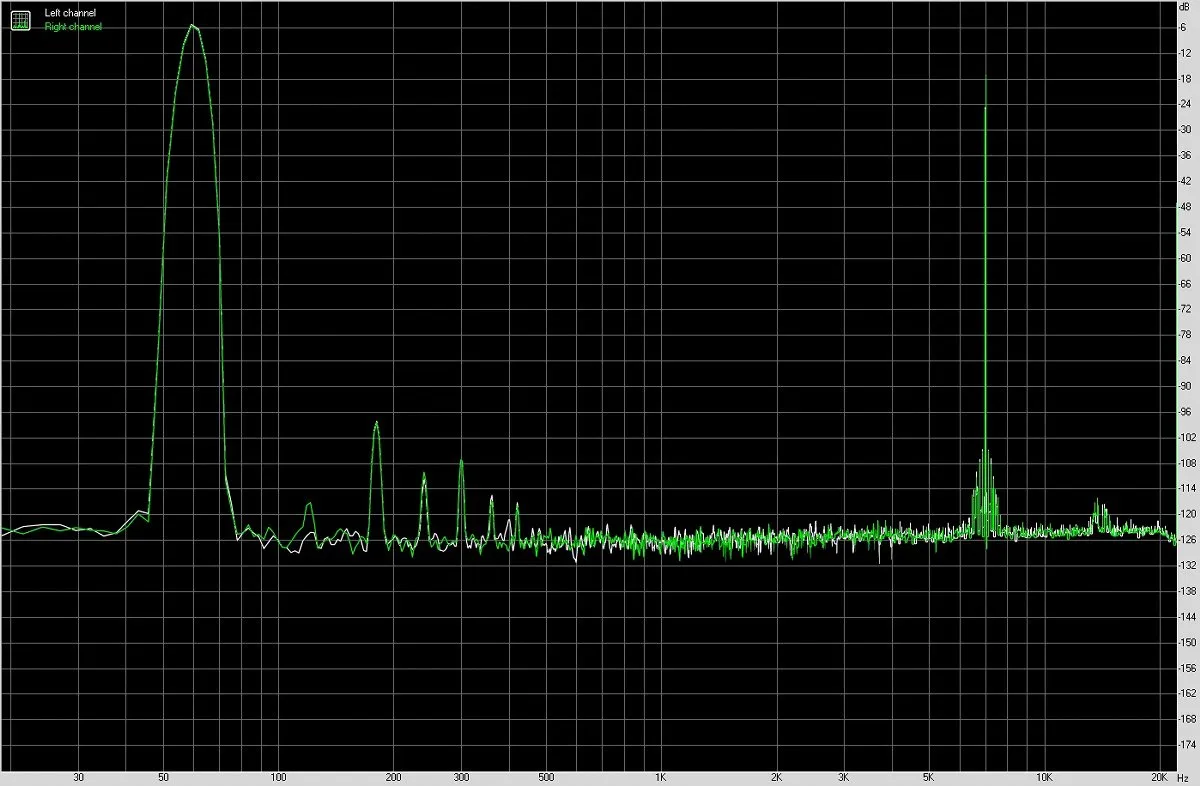Click the -96 dB axis value
The image size is (1200, 786).
(x=1186, y=412)
